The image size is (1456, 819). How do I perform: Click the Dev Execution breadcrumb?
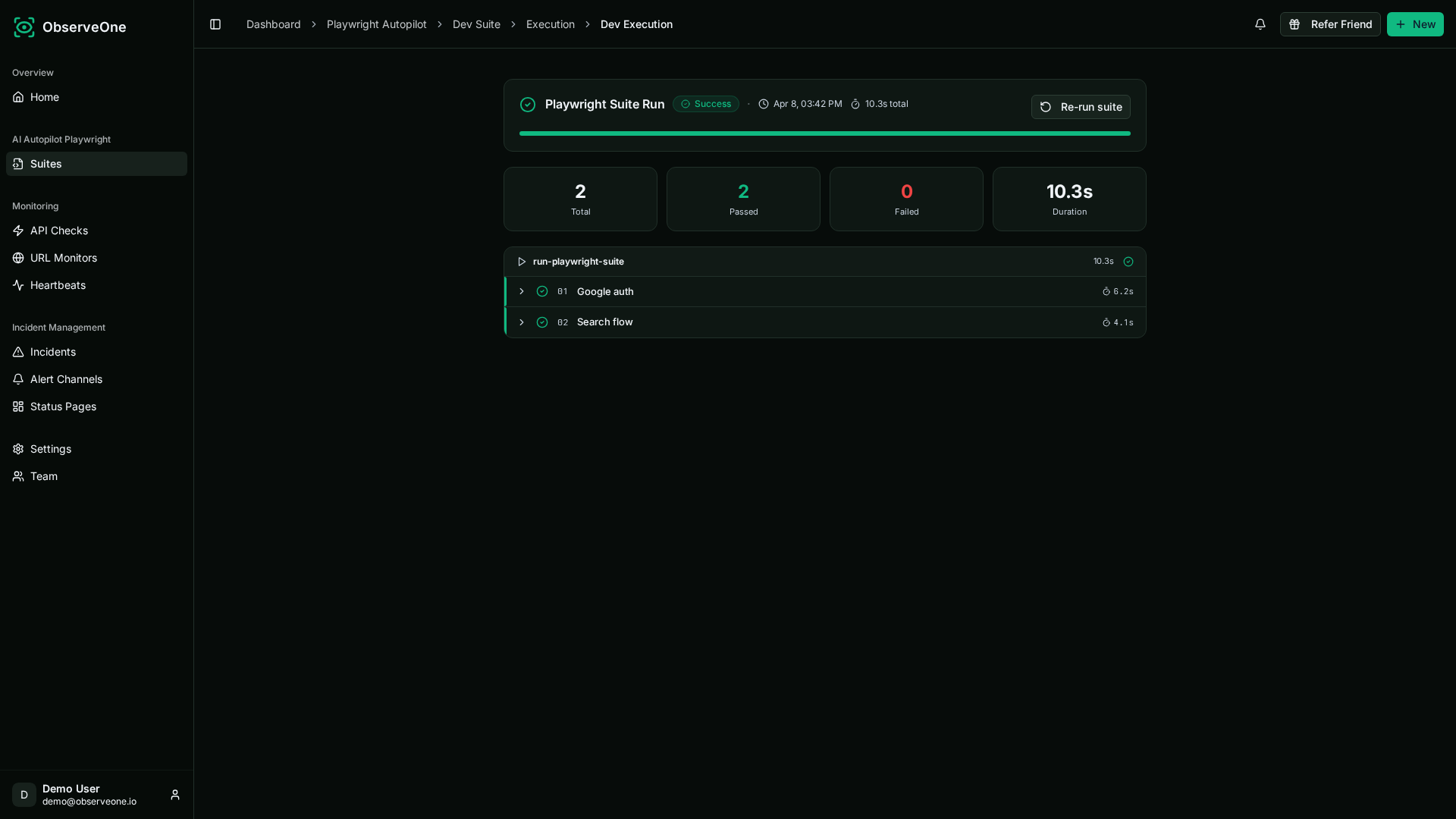tap(636, 24)
